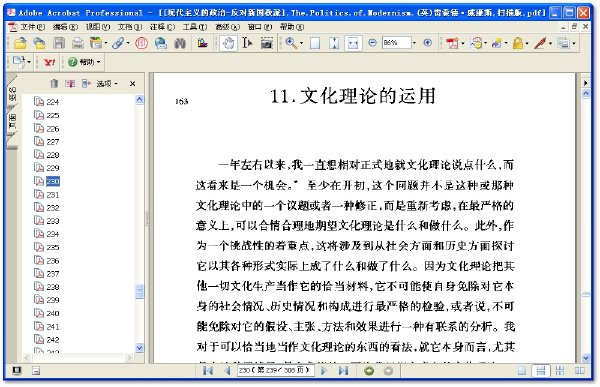This screenshot has height=387, width=600.
Task: Open the 文件 menu
Action: pos(32,27)
